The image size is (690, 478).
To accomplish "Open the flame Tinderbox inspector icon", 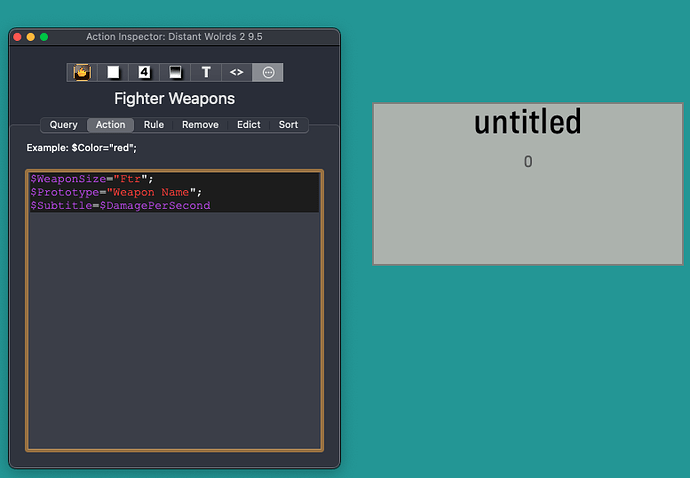I will pos(82,72).
